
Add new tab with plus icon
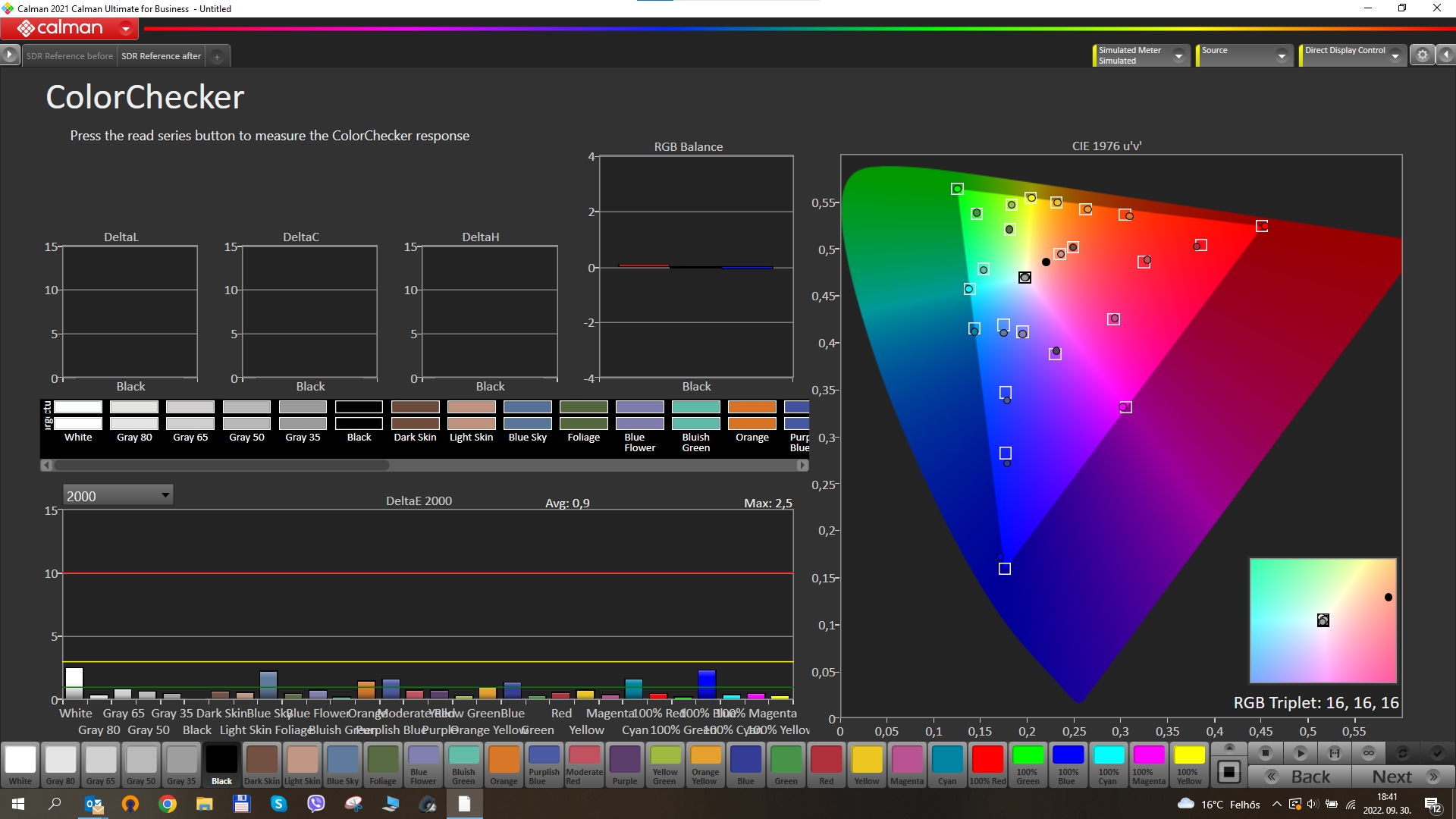pos(217,56)
